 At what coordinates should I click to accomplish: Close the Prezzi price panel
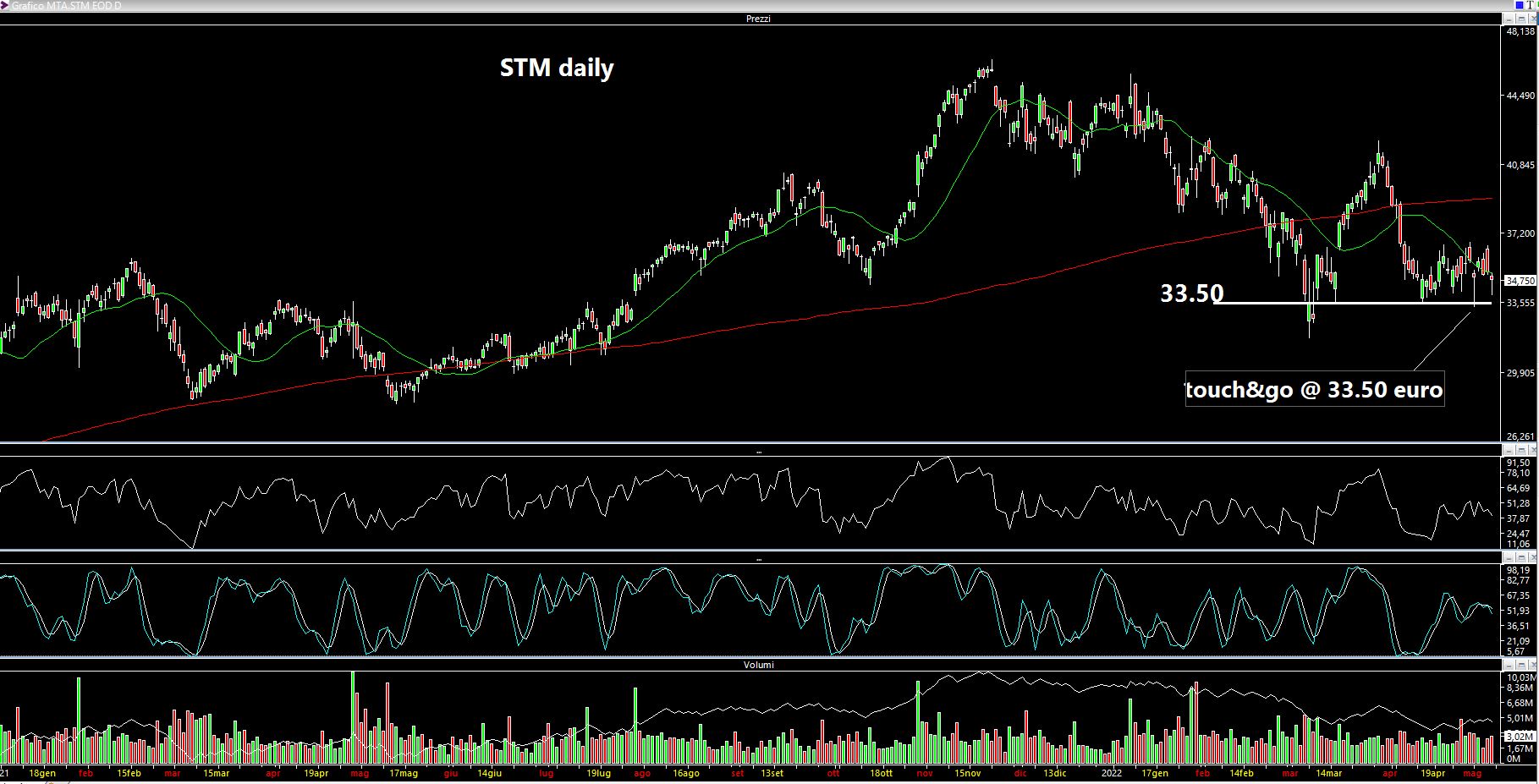pos(1531,18)
